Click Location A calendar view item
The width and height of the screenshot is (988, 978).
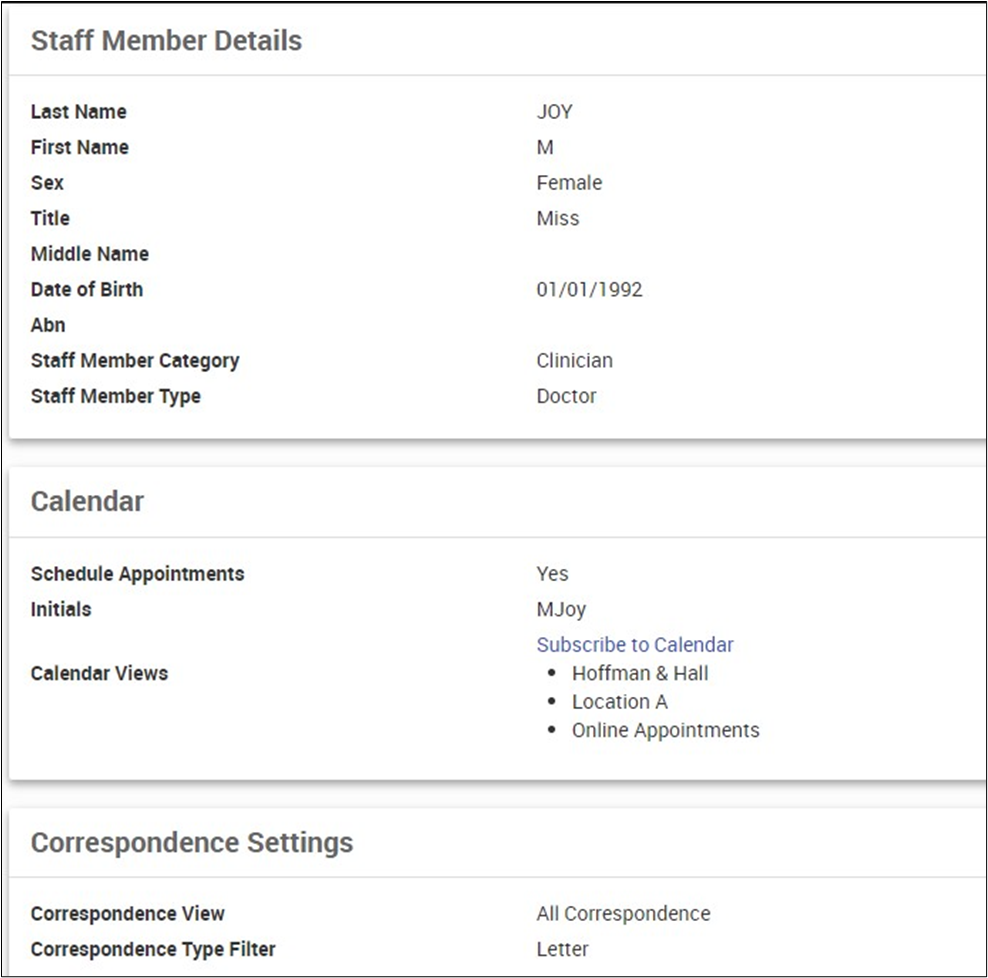click(619, 702)
